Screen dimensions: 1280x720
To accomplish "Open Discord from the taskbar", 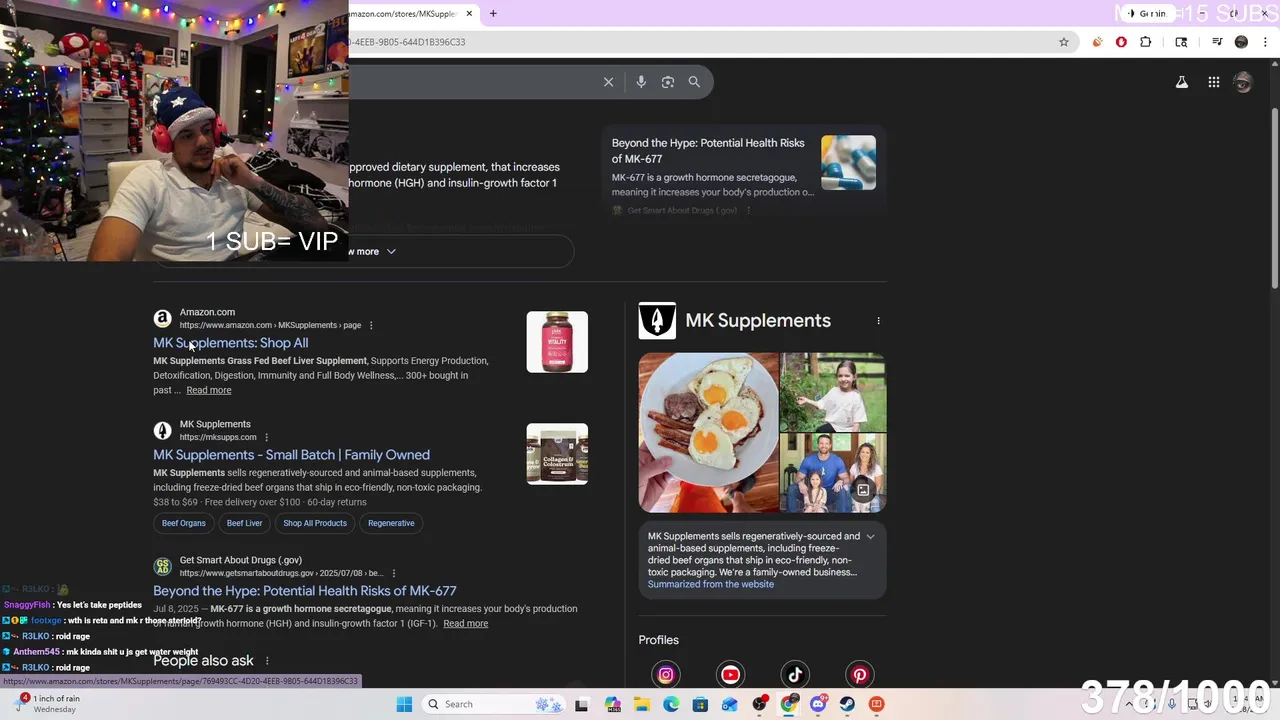I will tap(818, 704).
